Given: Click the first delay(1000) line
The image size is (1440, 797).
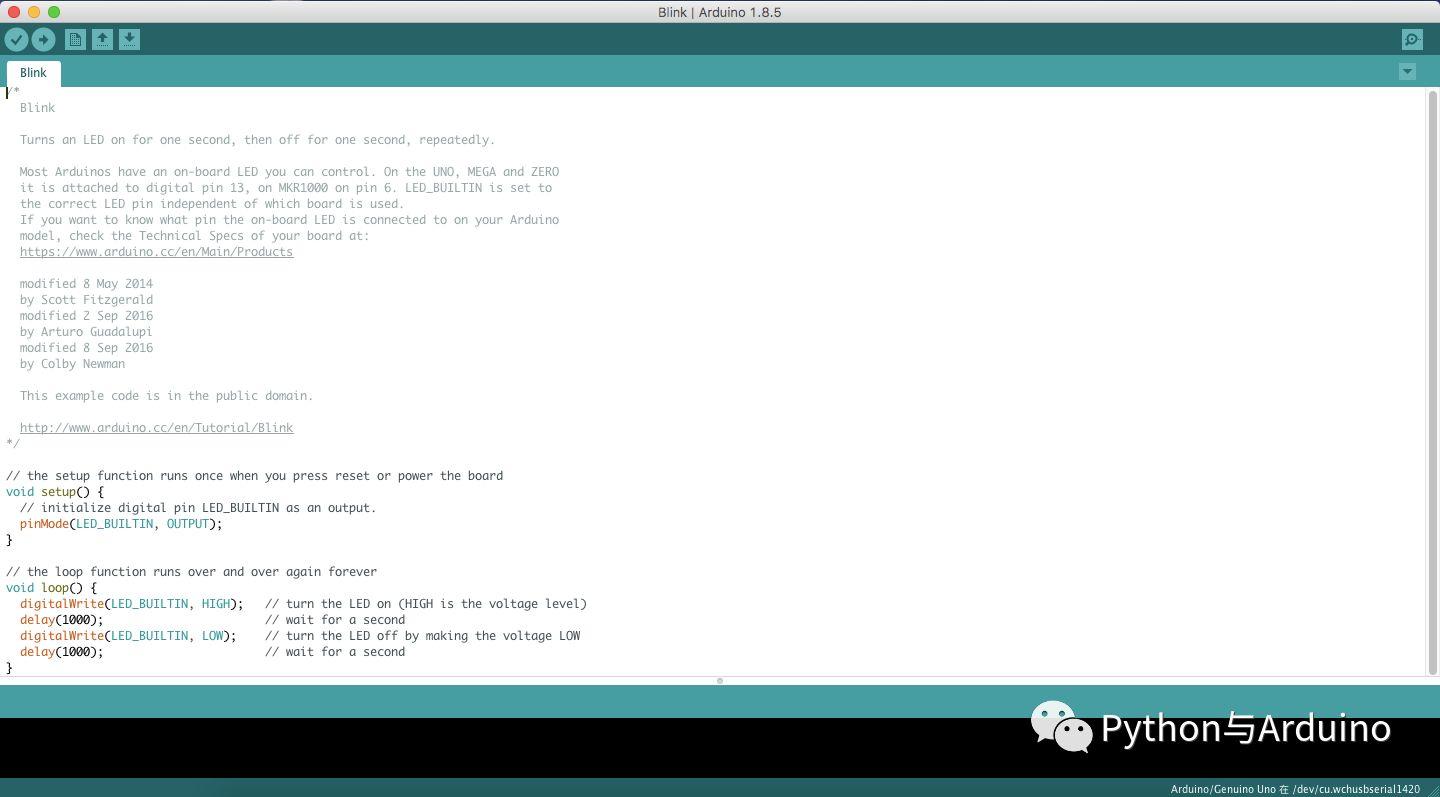Looking at the screenshot, I should (x=61, y=620).
